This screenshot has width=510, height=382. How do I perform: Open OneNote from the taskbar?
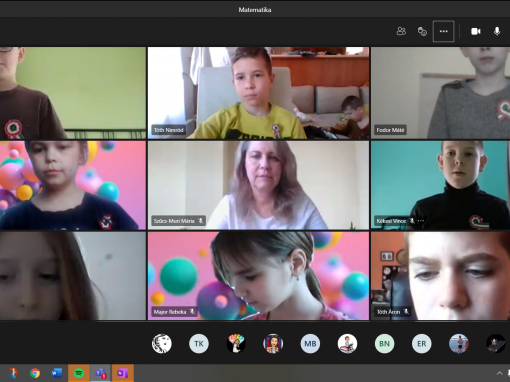coord(123,373)
